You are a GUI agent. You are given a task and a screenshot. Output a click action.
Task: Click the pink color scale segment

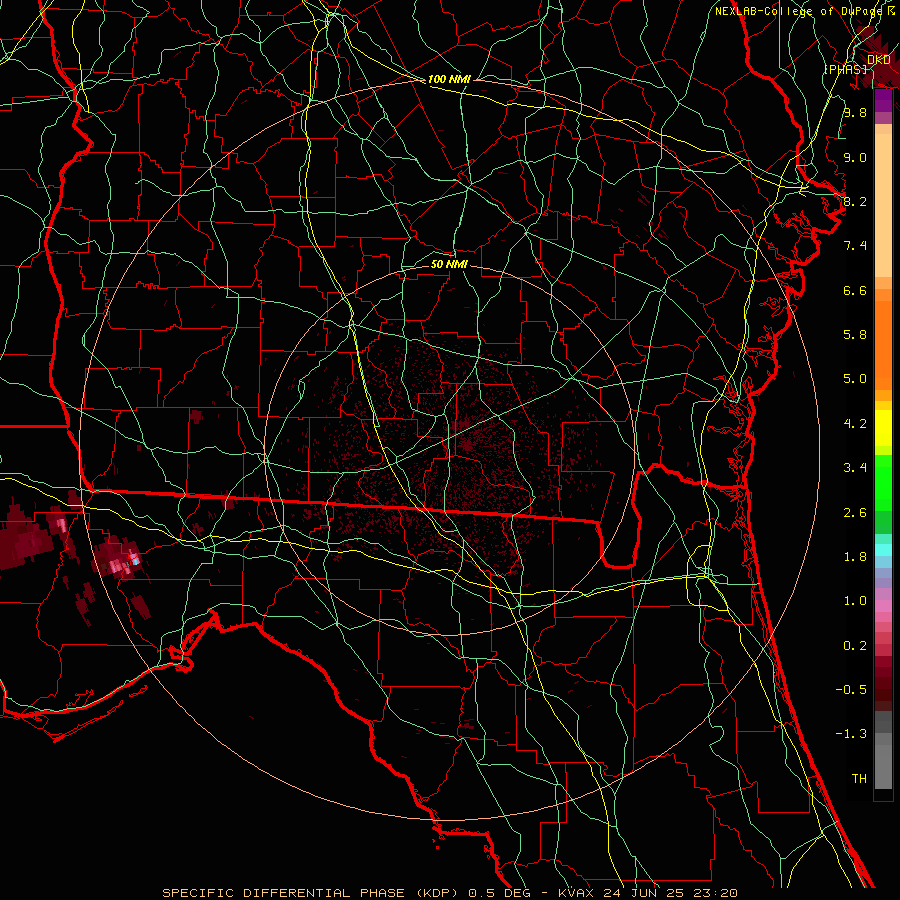click(x=883, y=606)
